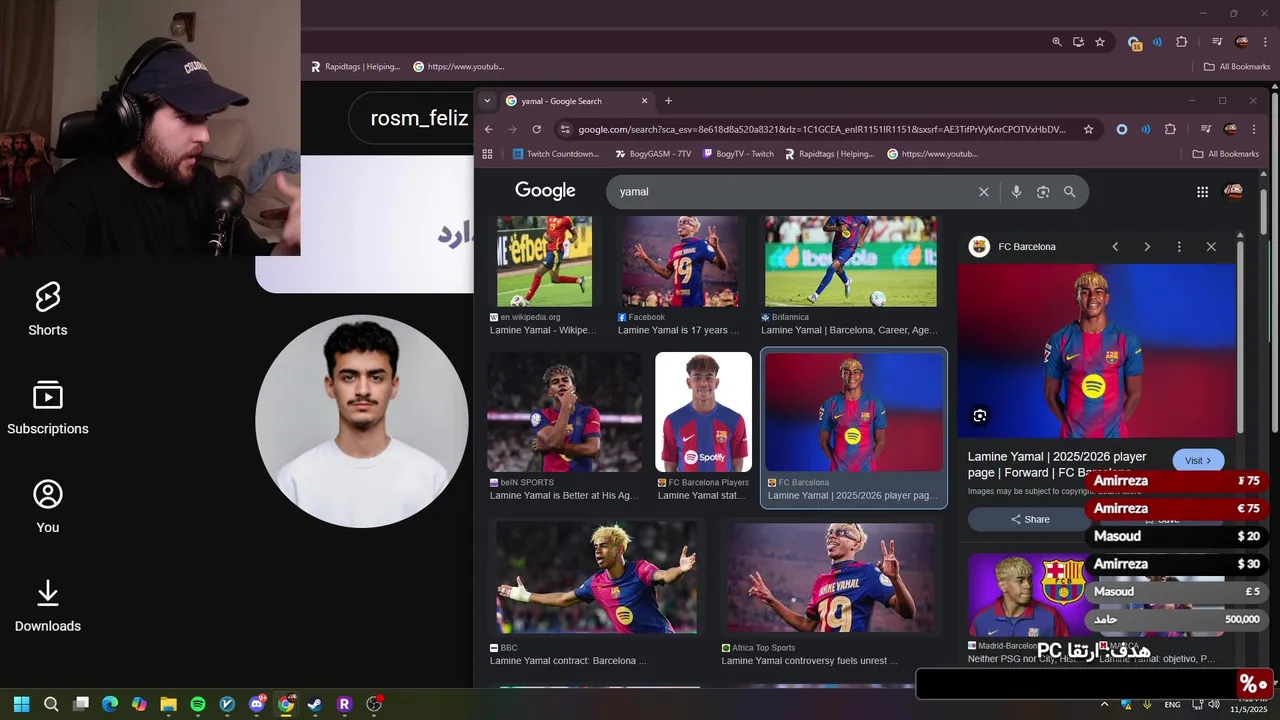Open All Bookmarks in background Chrome window
The width and height of the screenshot is (1280, 720).
[x=1237, y=67]
